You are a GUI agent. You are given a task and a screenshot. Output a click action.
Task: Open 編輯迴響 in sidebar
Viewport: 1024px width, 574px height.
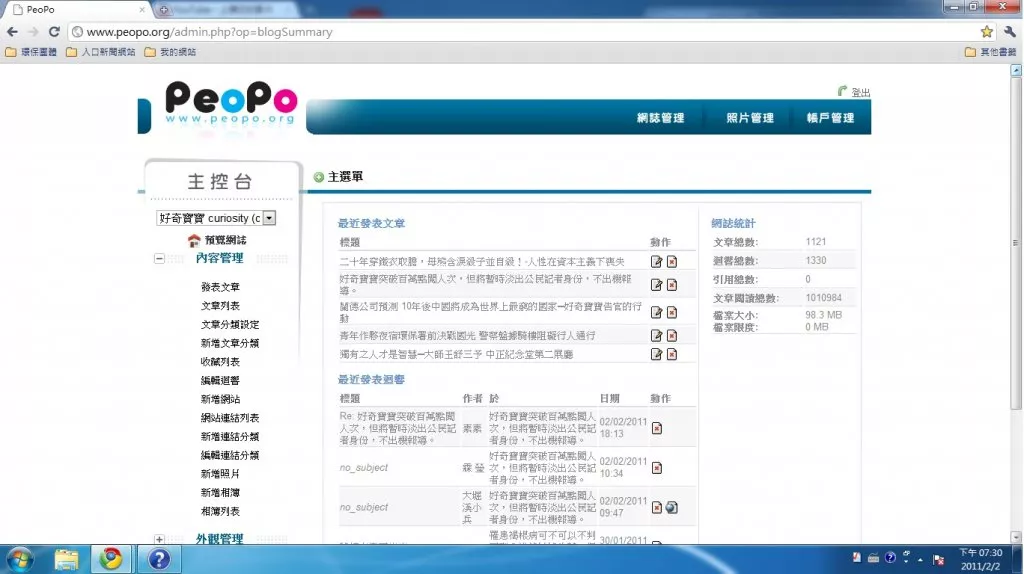pos(220,381)
